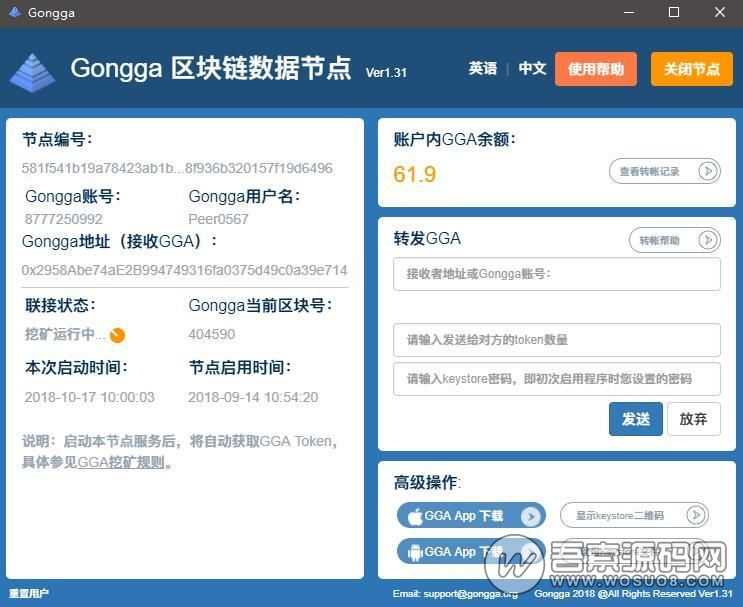Open the GGA挖矿规则 link
This screenshot has height=607, width=743.
pos(121,462)
